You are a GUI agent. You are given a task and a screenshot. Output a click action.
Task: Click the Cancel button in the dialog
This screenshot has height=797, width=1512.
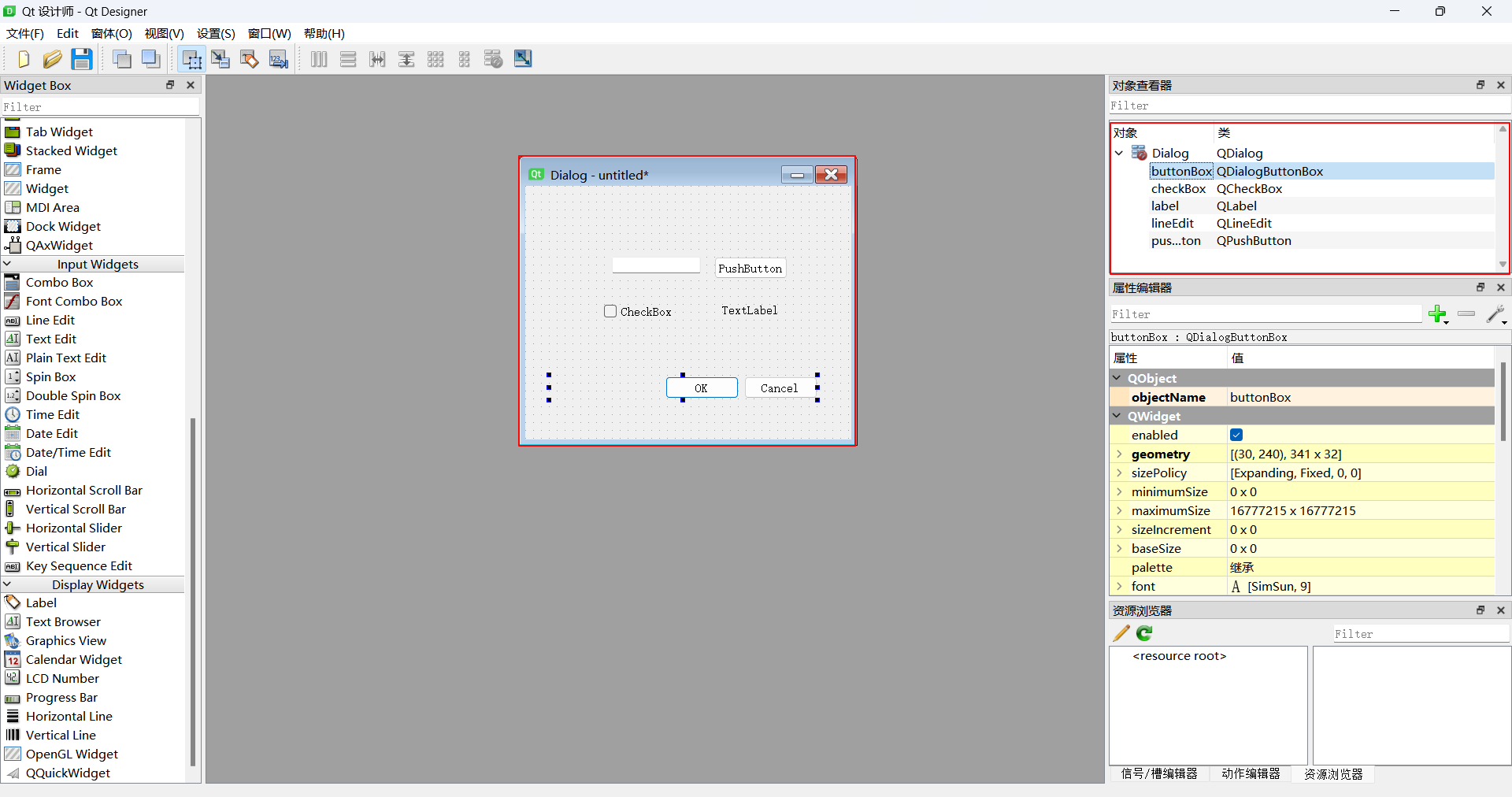[x=779, y=387]
